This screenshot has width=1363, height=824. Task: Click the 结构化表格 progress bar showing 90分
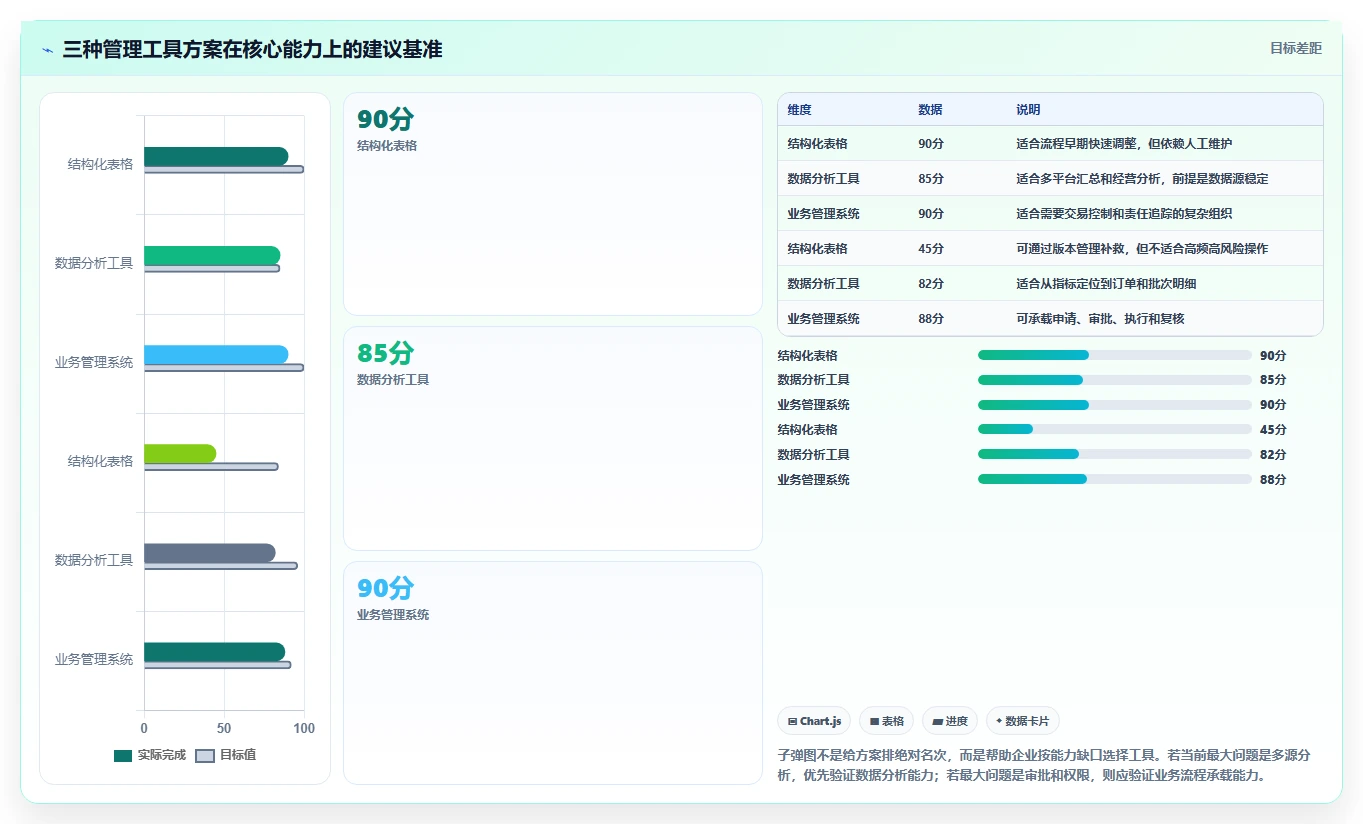click(1115, 355)
